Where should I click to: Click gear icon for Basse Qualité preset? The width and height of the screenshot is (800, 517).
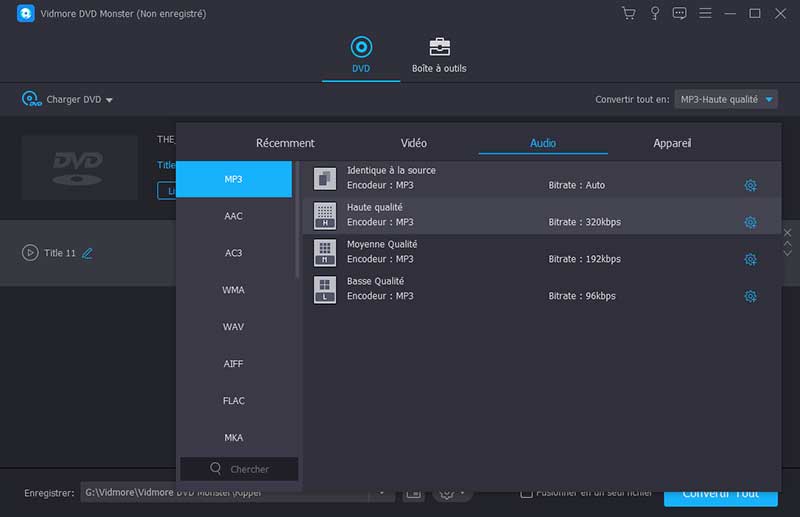click(x=750, y=296)
